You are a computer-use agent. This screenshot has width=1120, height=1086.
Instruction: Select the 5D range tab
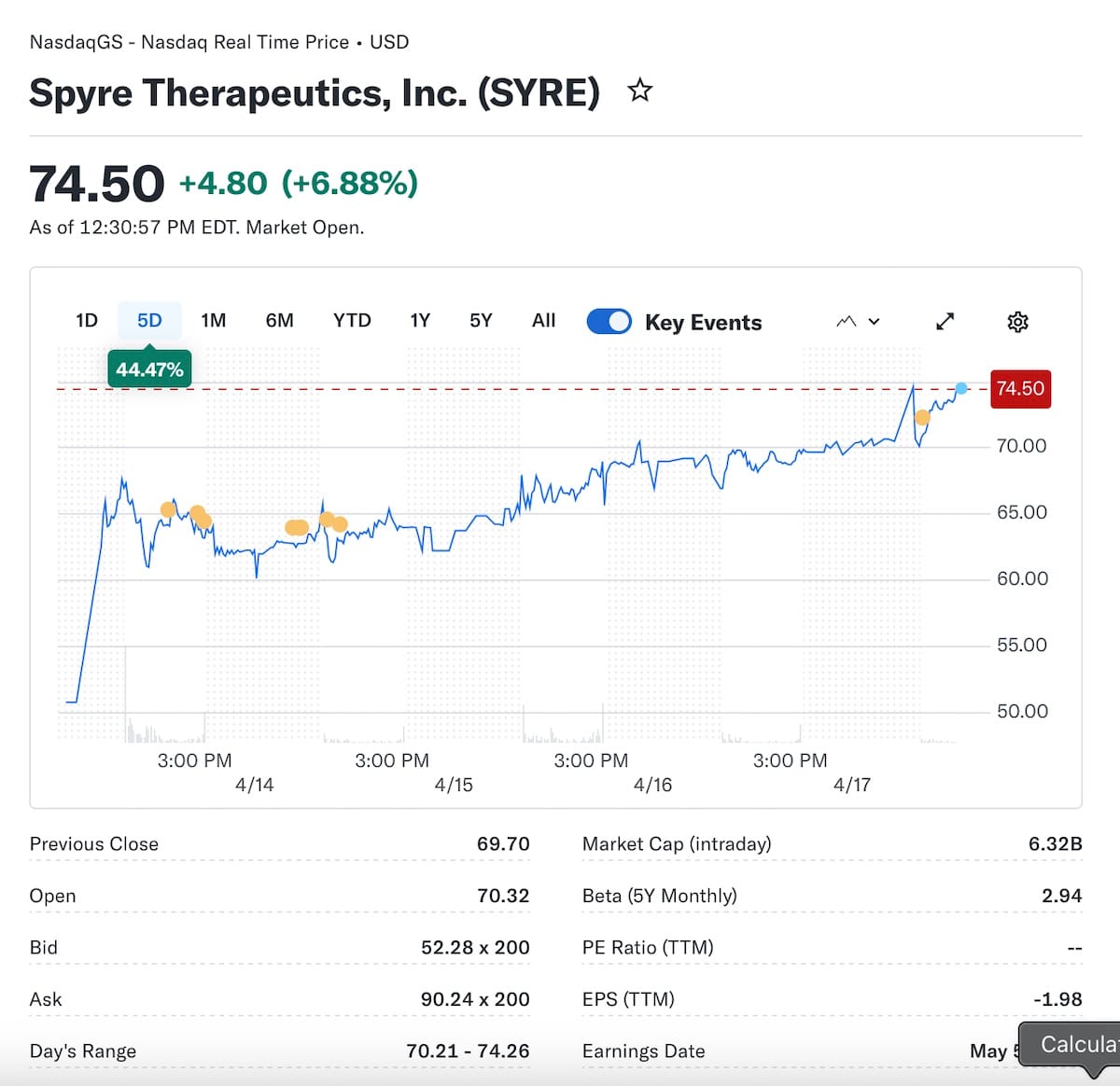point(149,321)
